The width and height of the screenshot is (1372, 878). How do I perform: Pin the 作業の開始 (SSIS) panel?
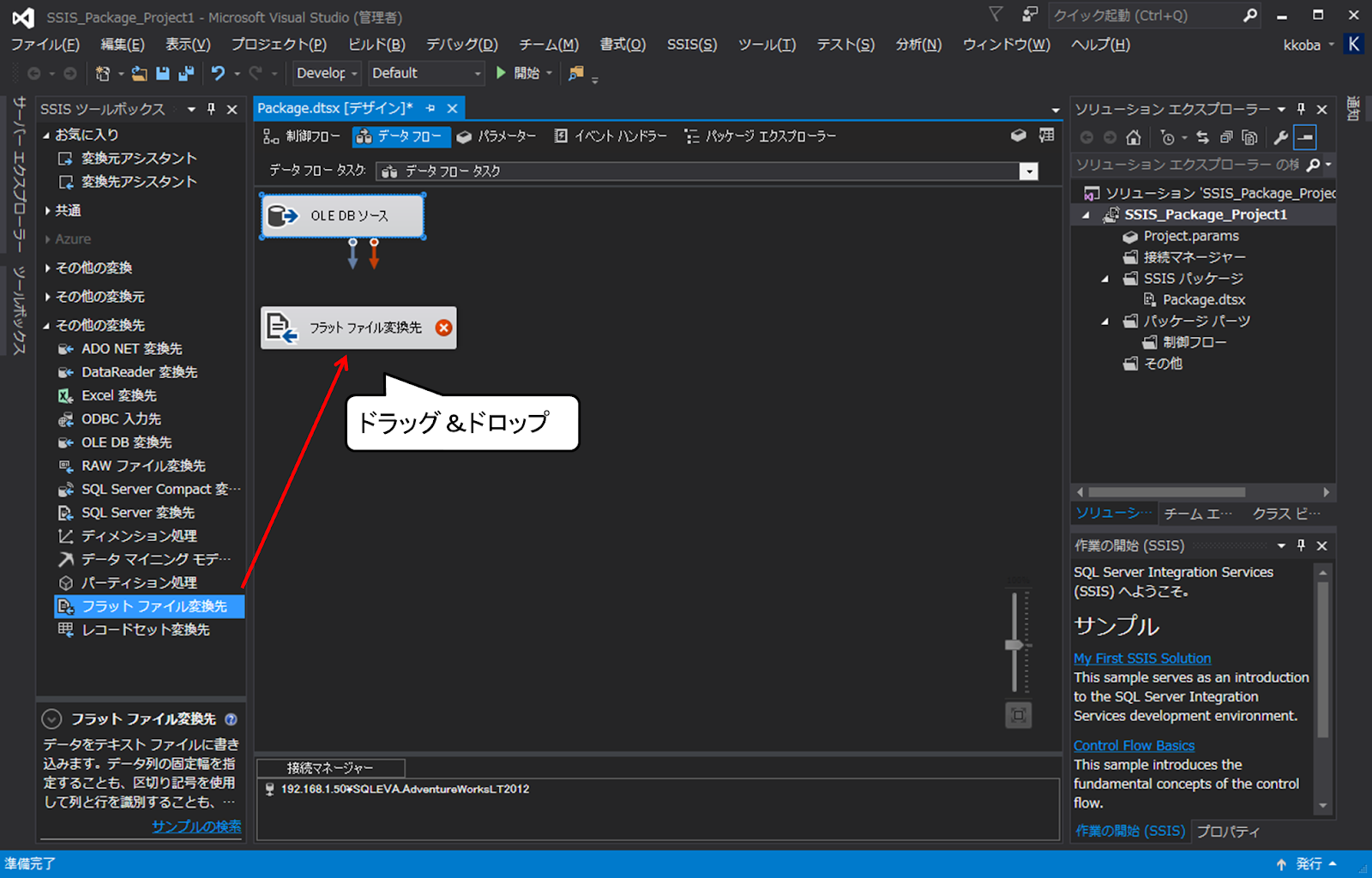point(1301,545)
